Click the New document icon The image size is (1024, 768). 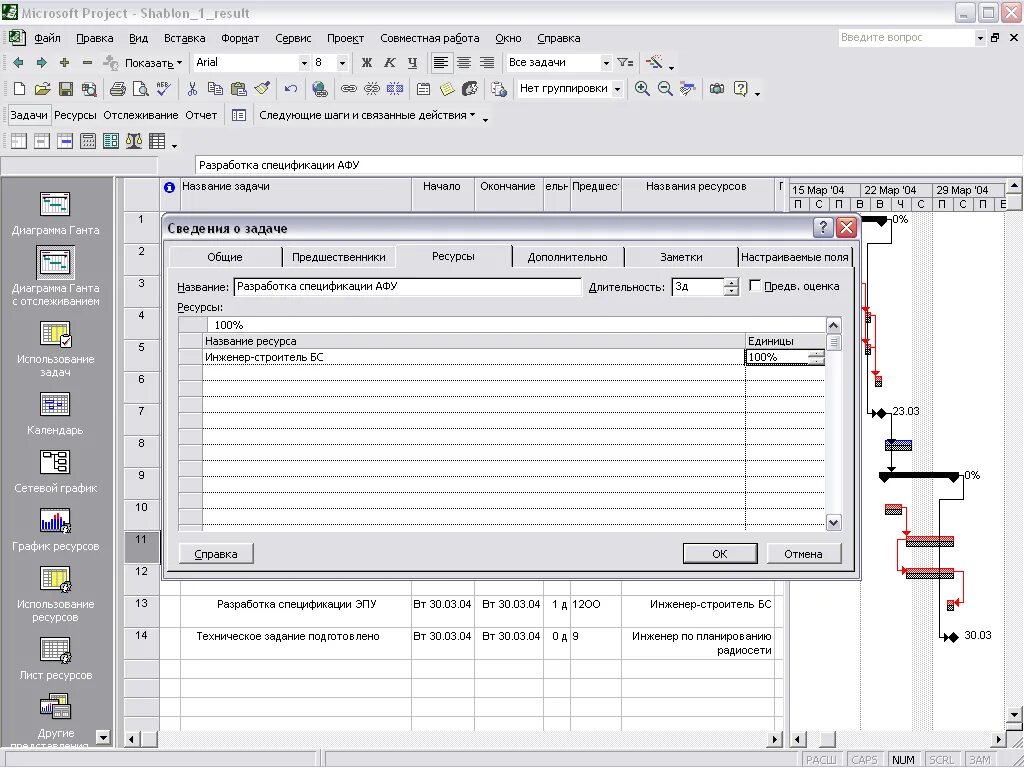tap(20, 89)
